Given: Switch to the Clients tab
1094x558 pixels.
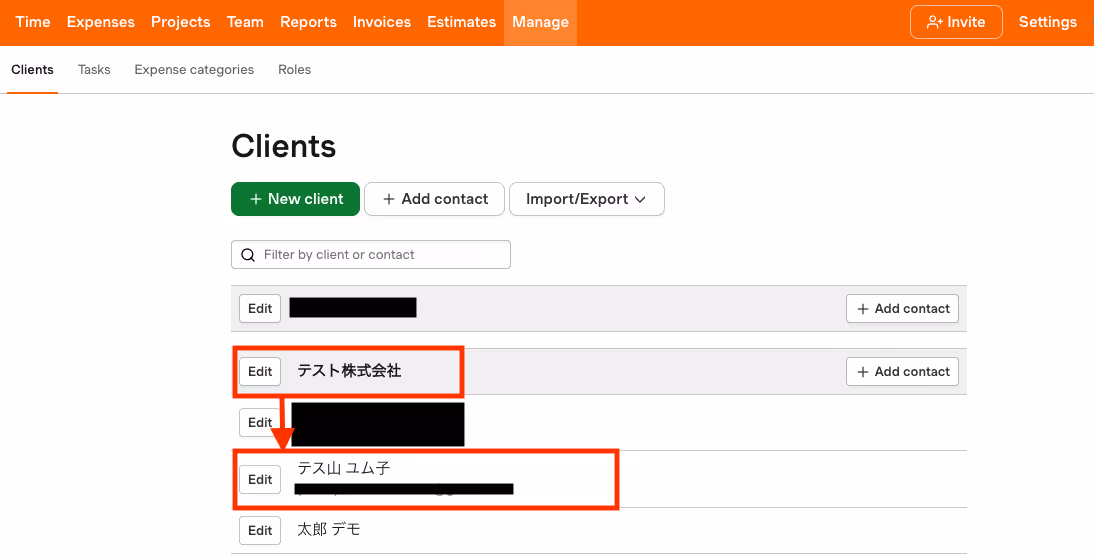Looking at the screenshot, I should pyautogui.click(x=32, y=70).
